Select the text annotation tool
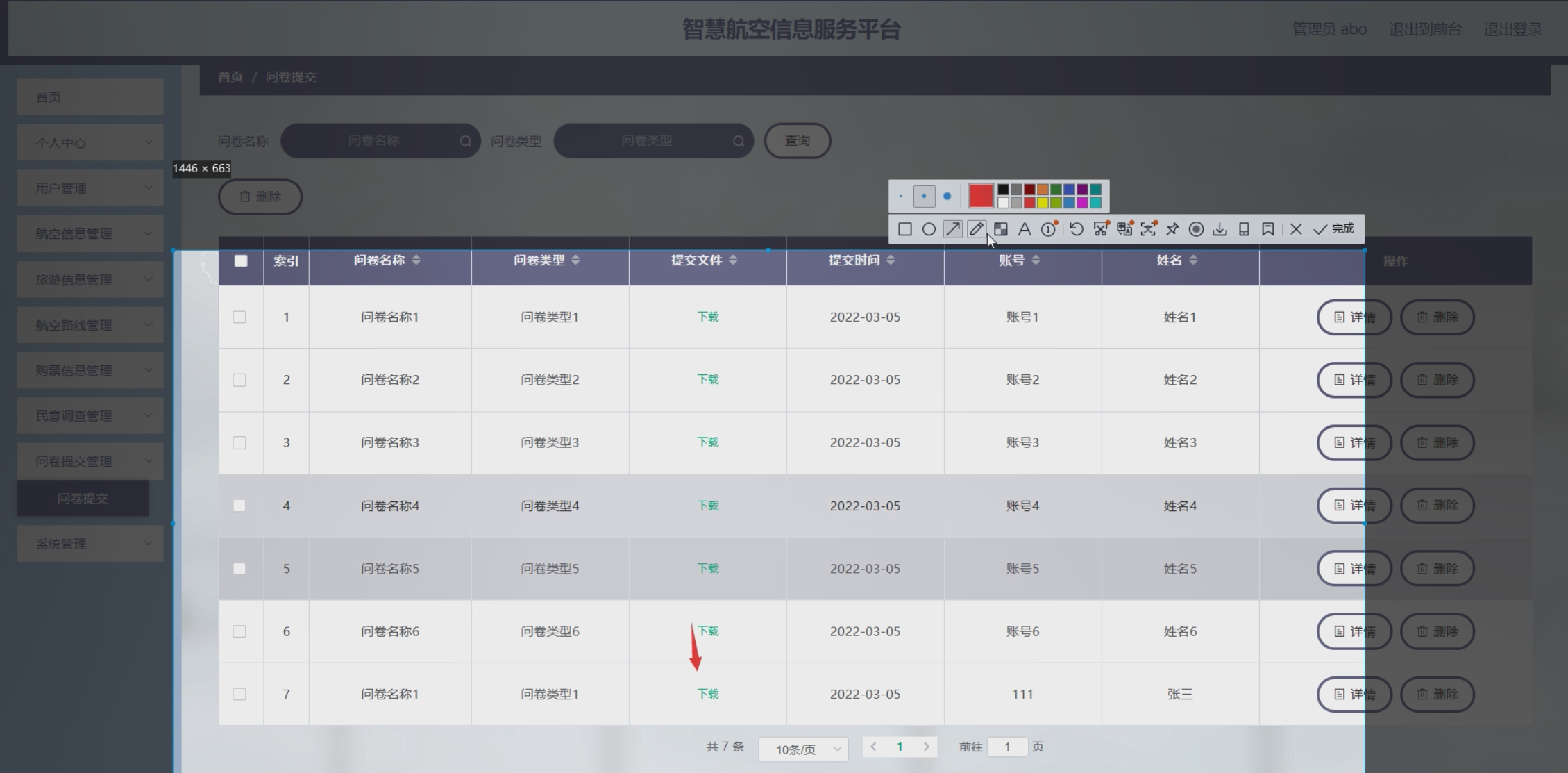The height and width of the screenshot is (773, 1568). coord(1024,229)
